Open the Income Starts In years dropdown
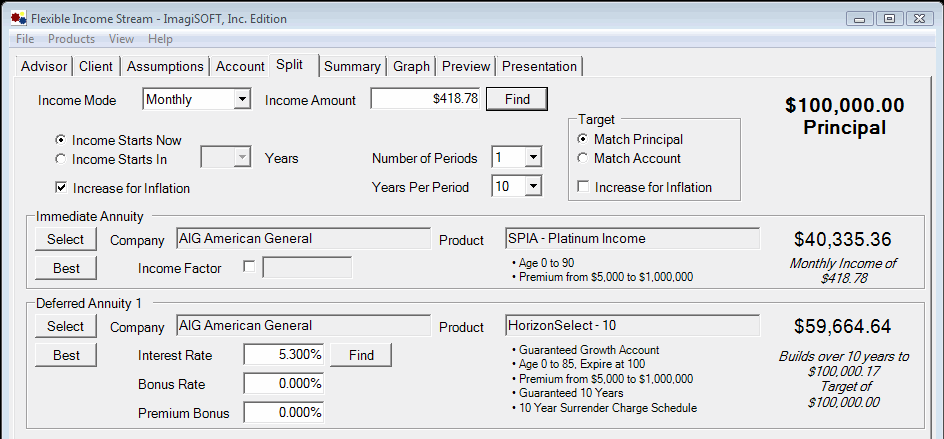This screenshot has width=944, height=439. (242, 158)
